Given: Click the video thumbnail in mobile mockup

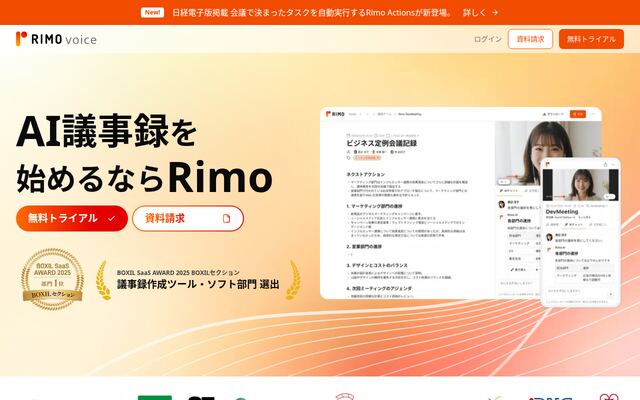Looking at the screenshot, I should coord(580,185).
